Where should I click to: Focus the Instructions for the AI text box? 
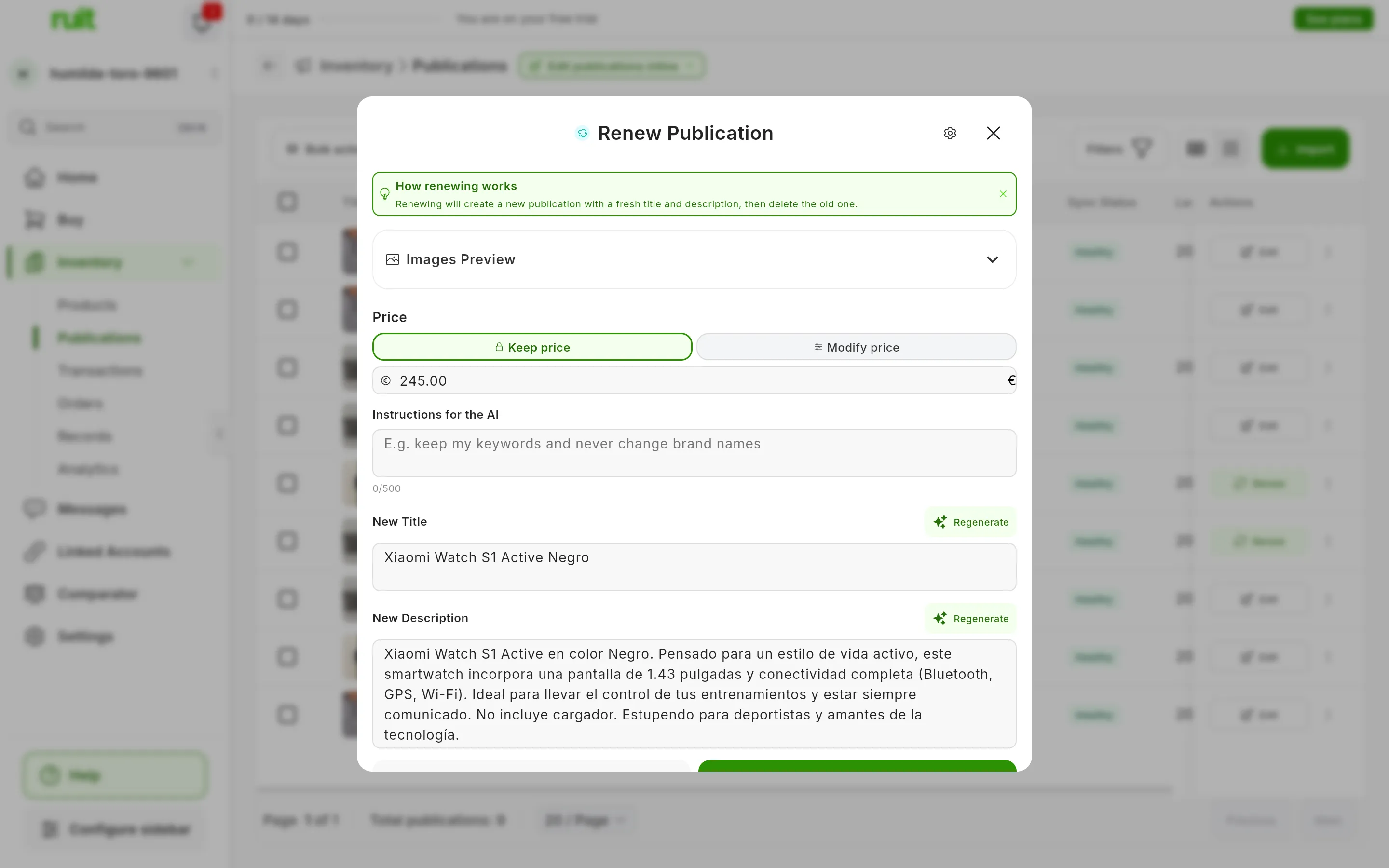[x=694, y=453]
